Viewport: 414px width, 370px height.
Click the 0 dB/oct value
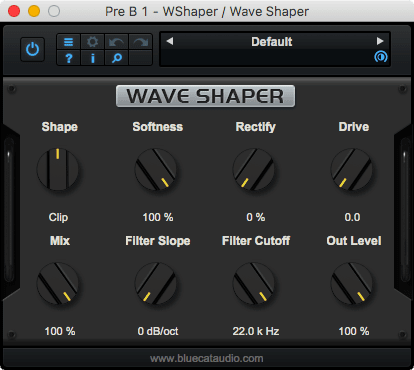click(158, 331)
